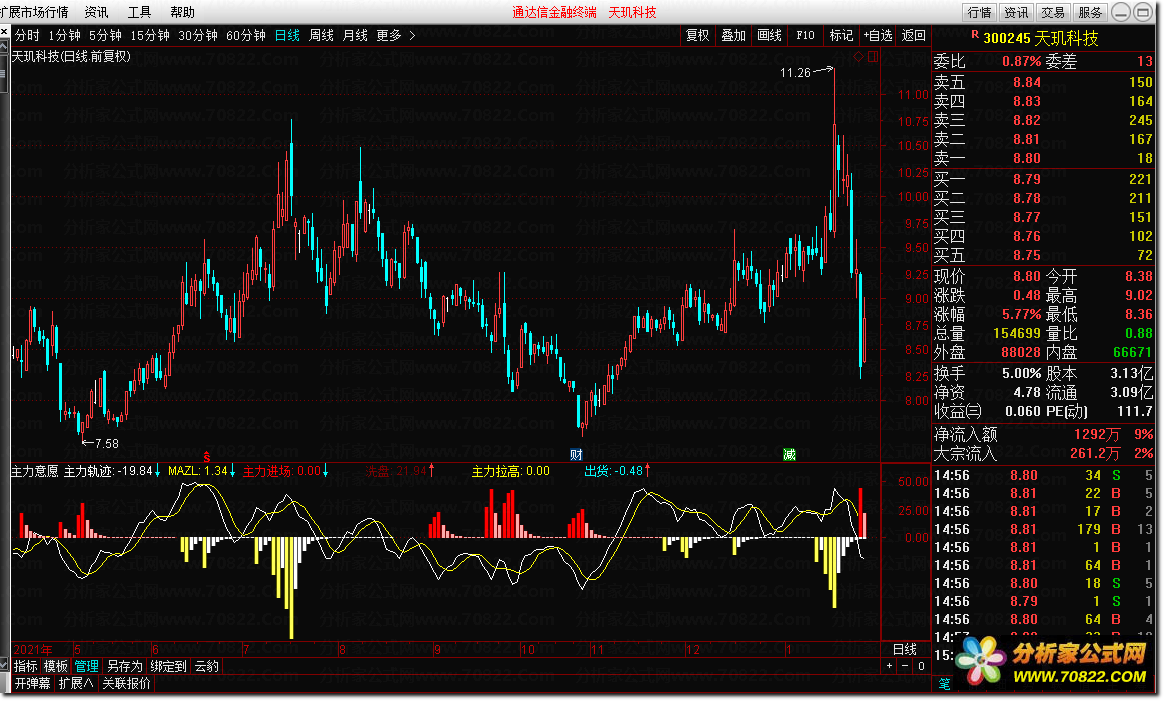Open the 画线 drawing tools
Viewport: 1165px width, 701px height.
click(769, 35)
